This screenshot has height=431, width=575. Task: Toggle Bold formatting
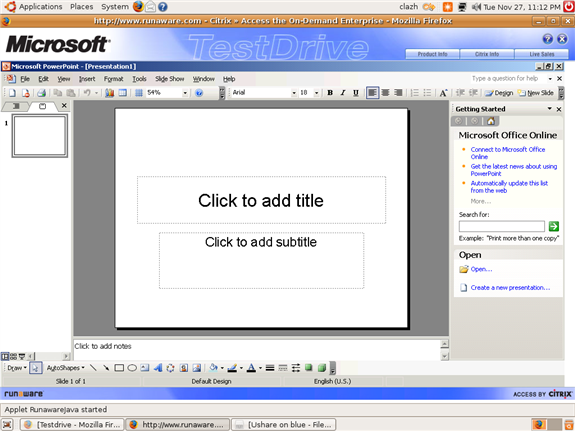(x=330, y=93)
